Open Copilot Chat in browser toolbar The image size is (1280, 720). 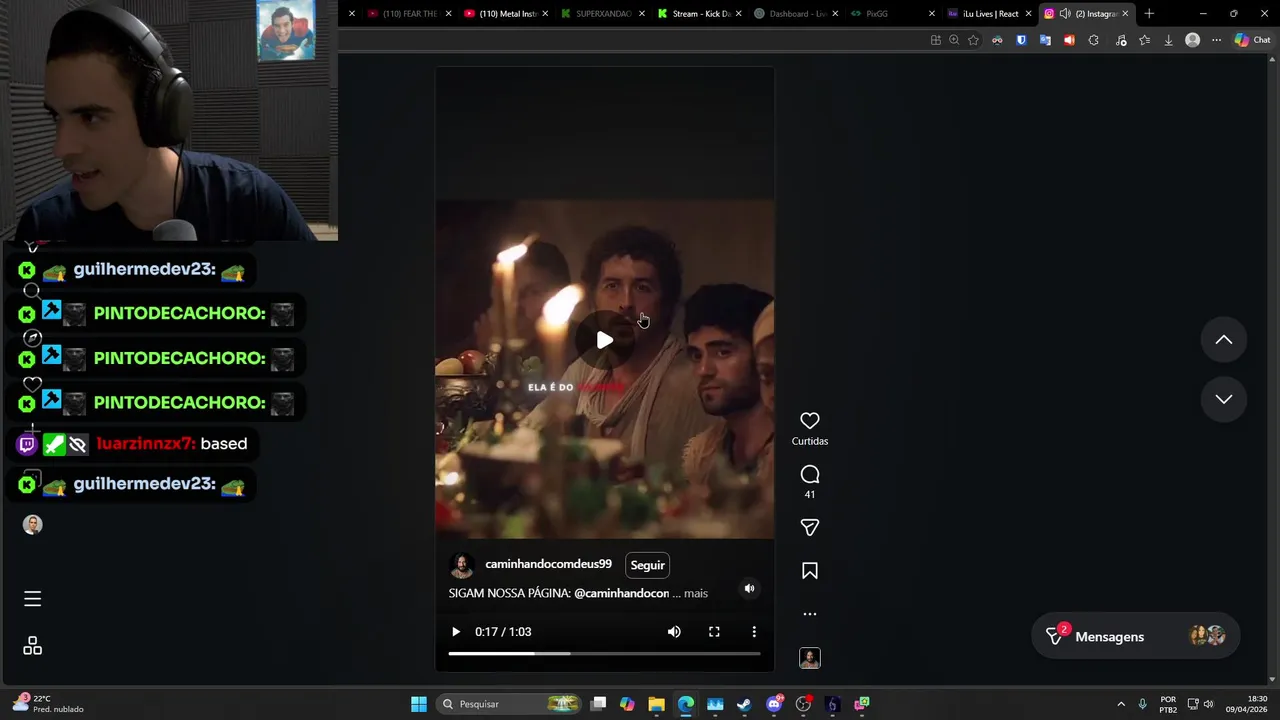click(x=1252, y=40)
